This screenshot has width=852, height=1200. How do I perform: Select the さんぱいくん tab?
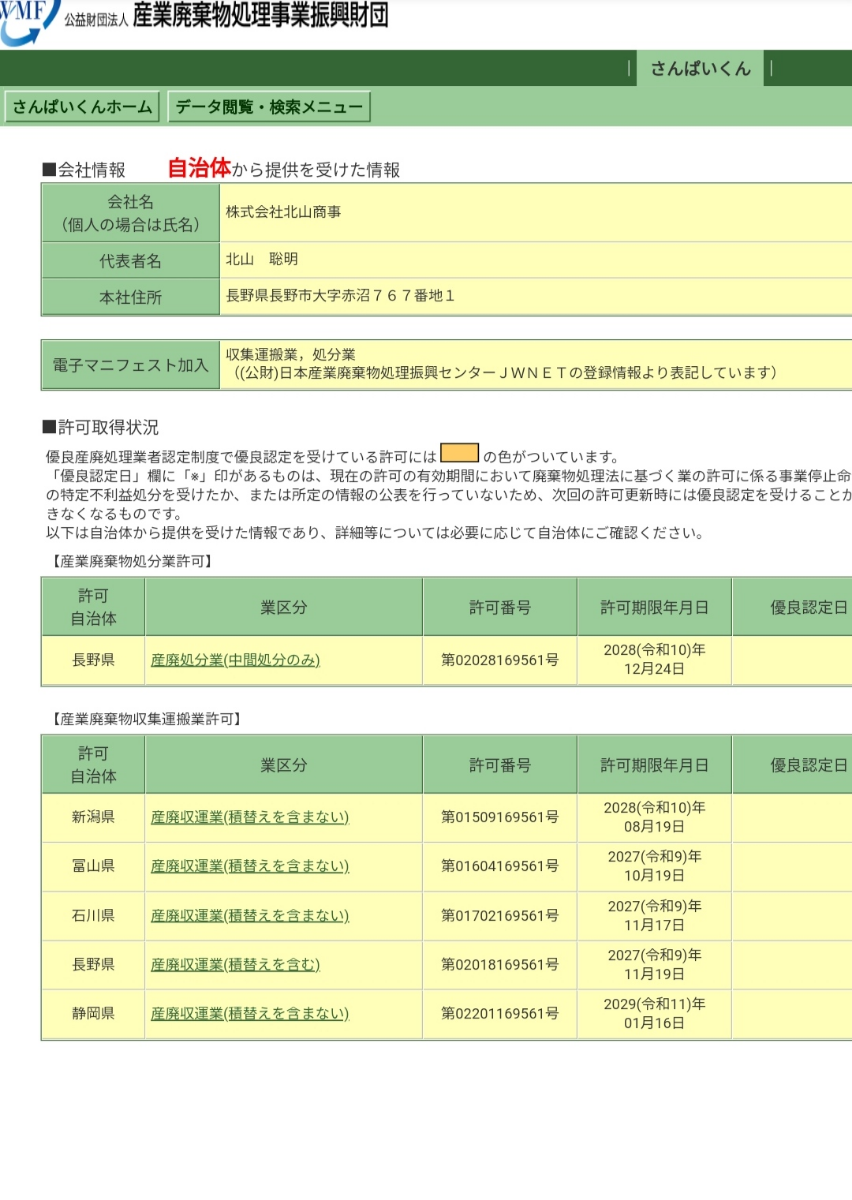(699, 69)
